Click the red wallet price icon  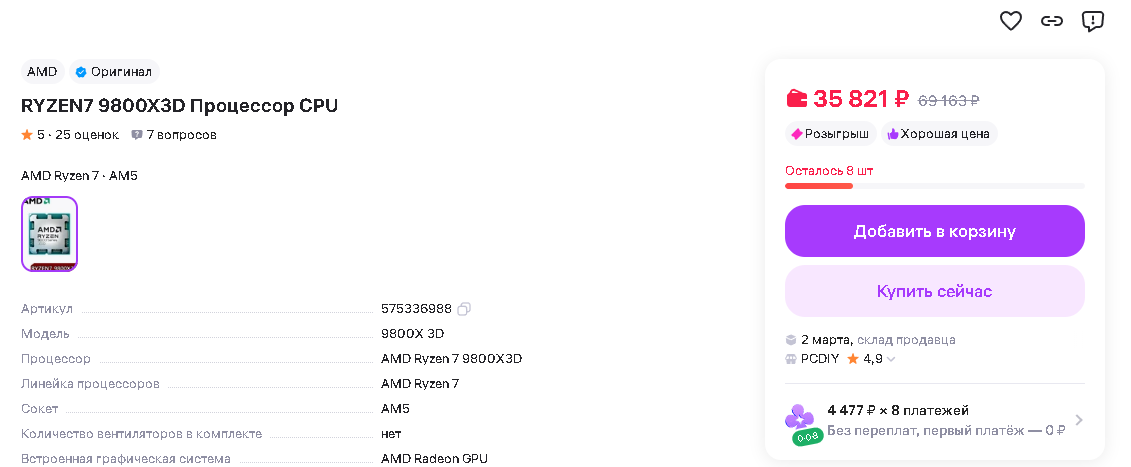pos(796,97)
